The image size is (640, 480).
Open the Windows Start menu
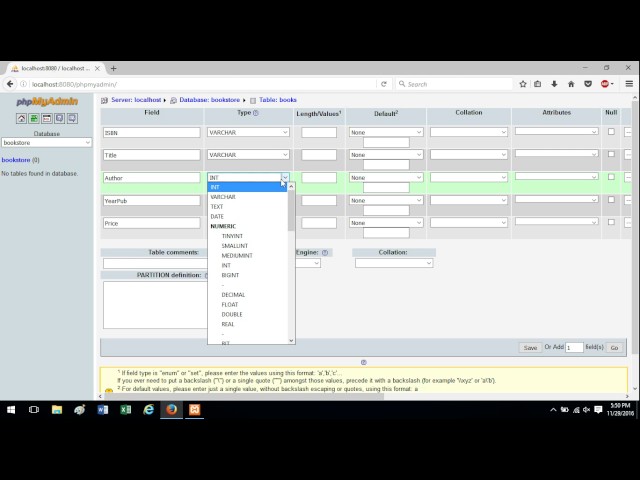(x=11, y=409)
